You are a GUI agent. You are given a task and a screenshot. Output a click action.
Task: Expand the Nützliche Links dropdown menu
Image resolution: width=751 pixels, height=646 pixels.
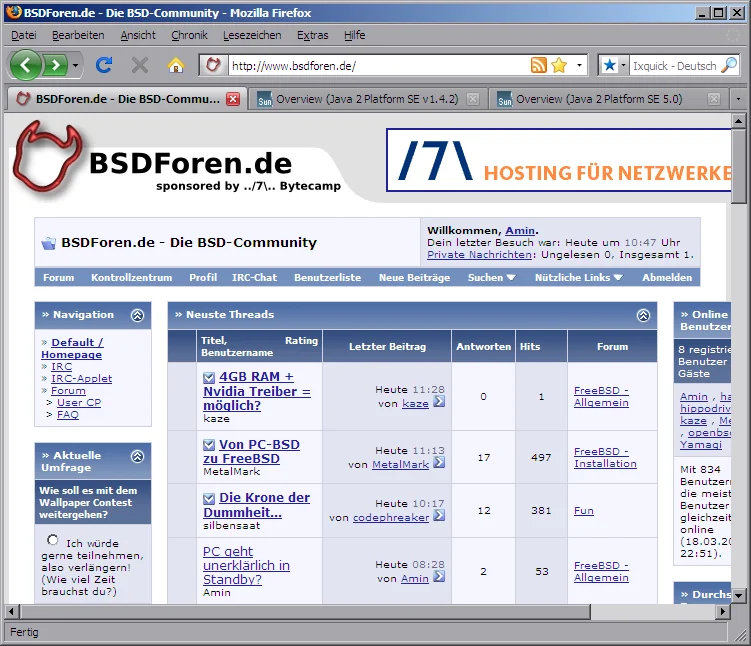(x=618, y=278)
